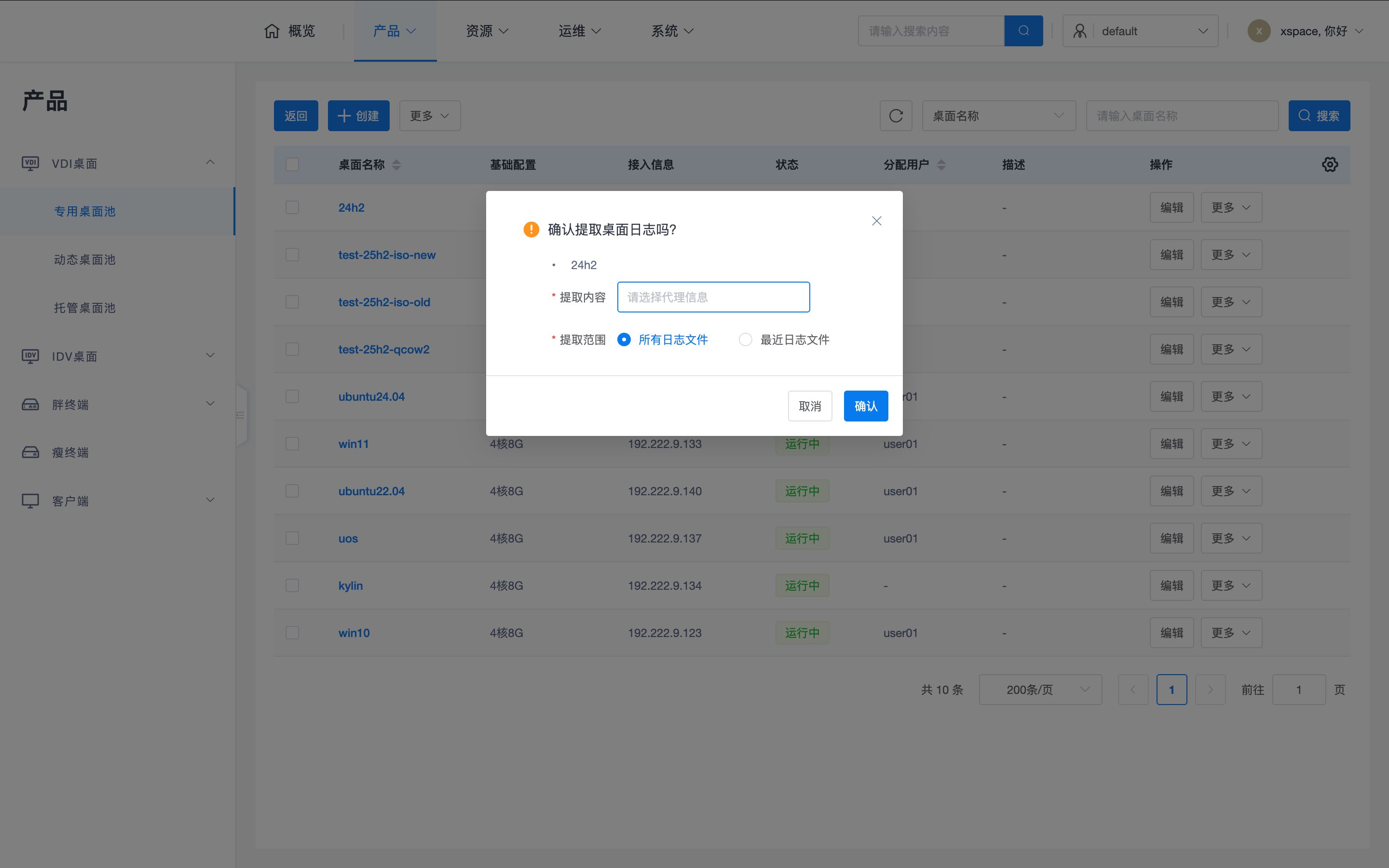The width and height of the screenshot is (1389, 868).
Task: Click the blue global search icon button
Action: [1023, 31]
